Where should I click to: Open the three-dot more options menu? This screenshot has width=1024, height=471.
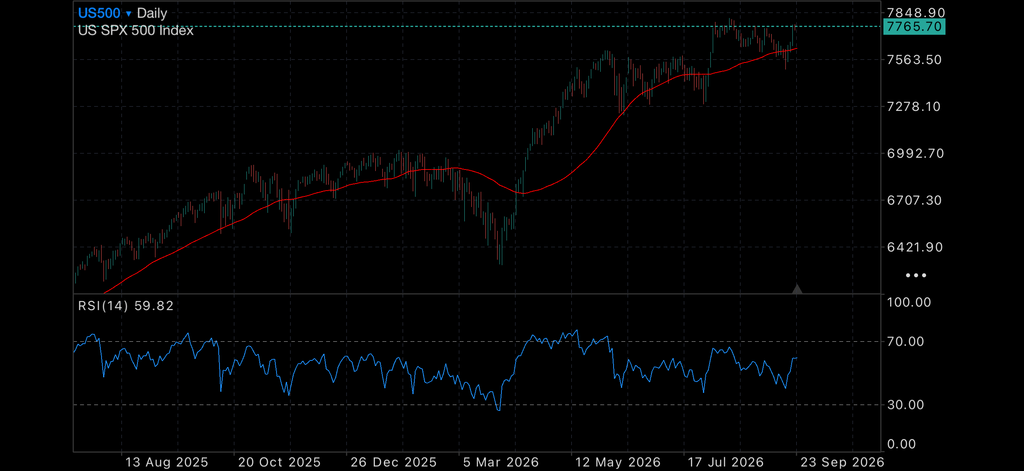coord(916,276)
